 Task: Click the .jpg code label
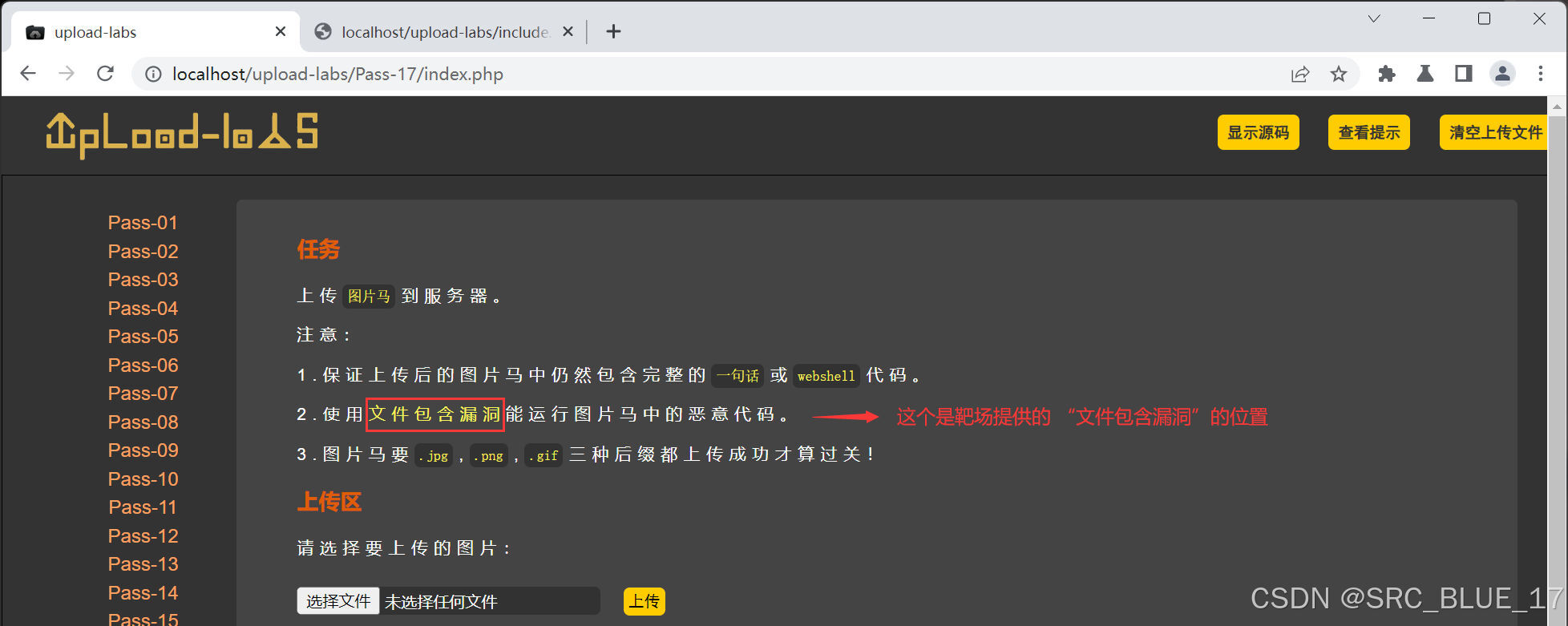click(x=434, y=455)
